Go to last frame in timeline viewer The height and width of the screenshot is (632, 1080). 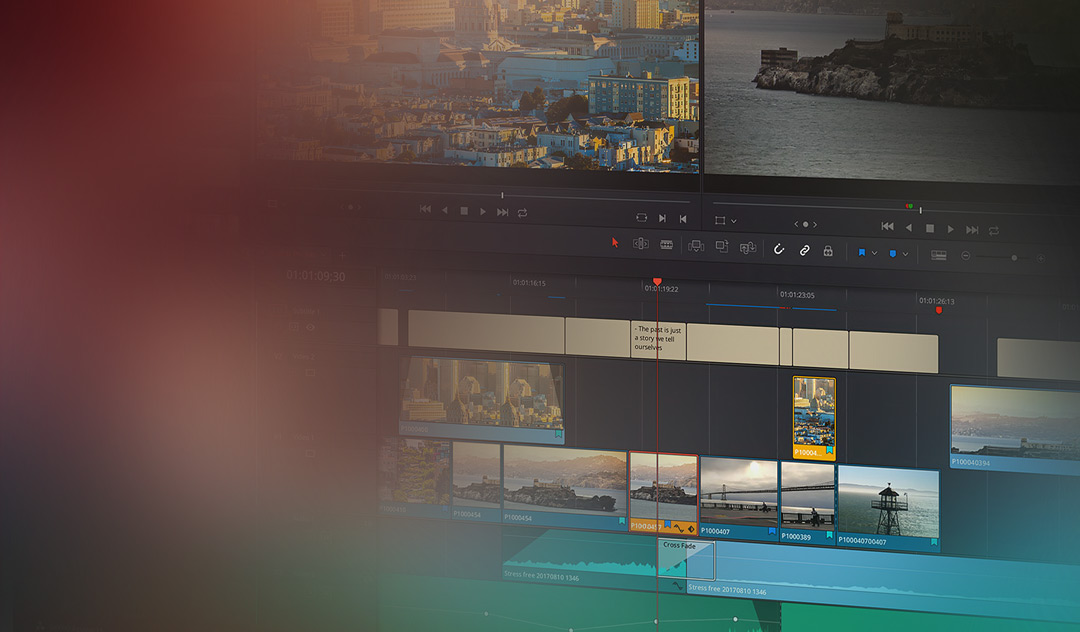click(972, 229)
